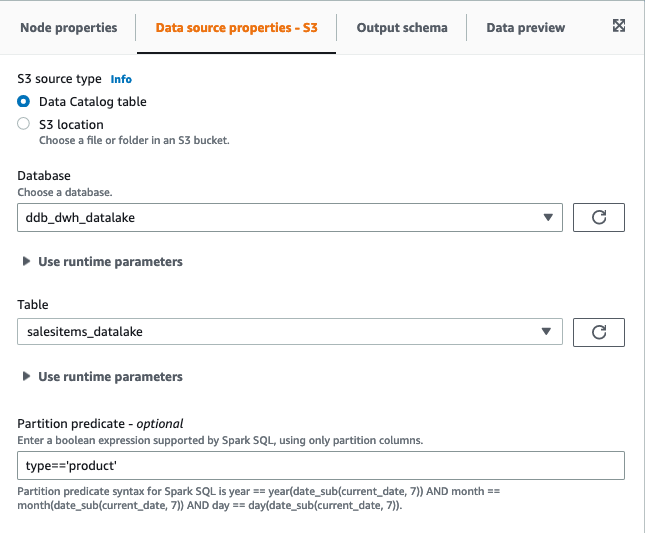Select the Data Catalog table radio button
Viewport: 645px width, 533px height.
coord(24,102)
